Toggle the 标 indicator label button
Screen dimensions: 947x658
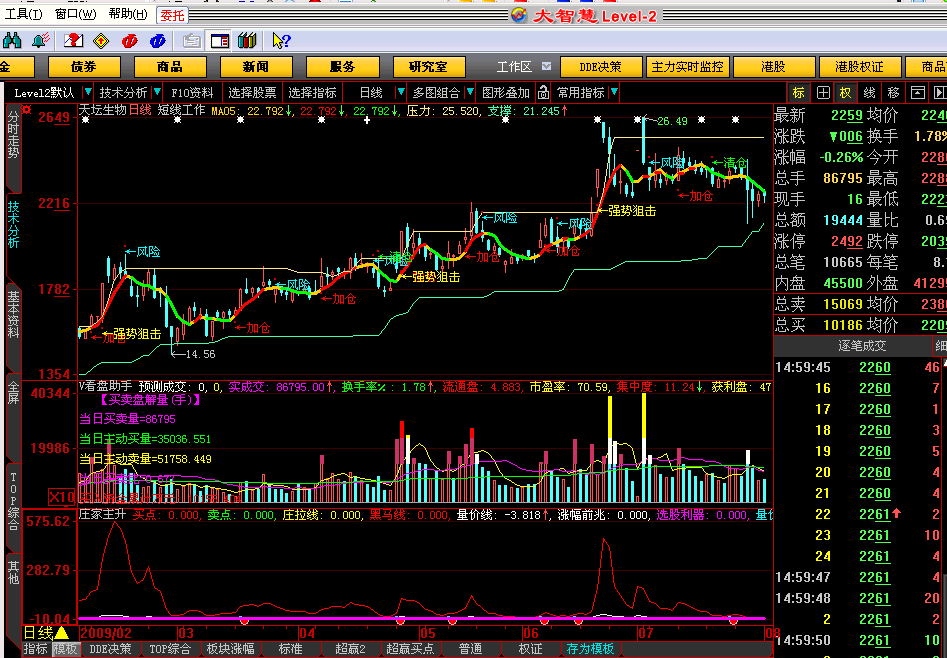798,92
